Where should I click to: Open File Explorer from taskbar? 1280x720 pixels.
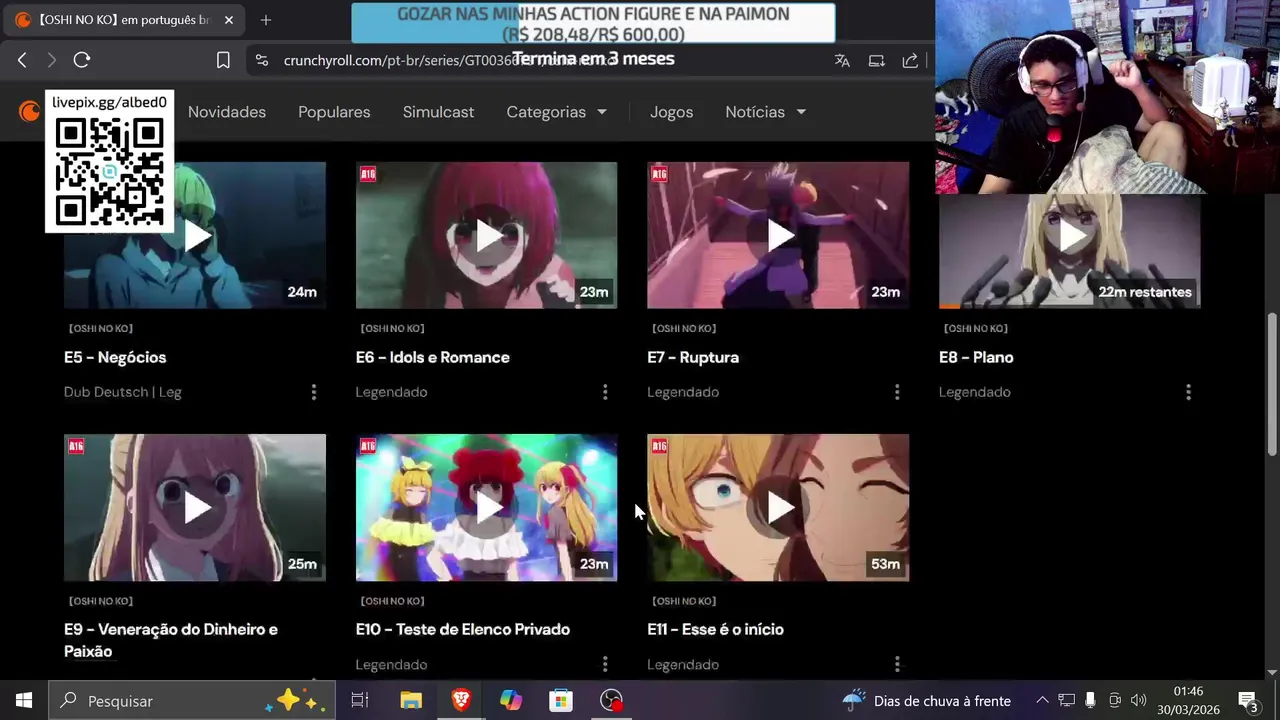tap(411, 700)
